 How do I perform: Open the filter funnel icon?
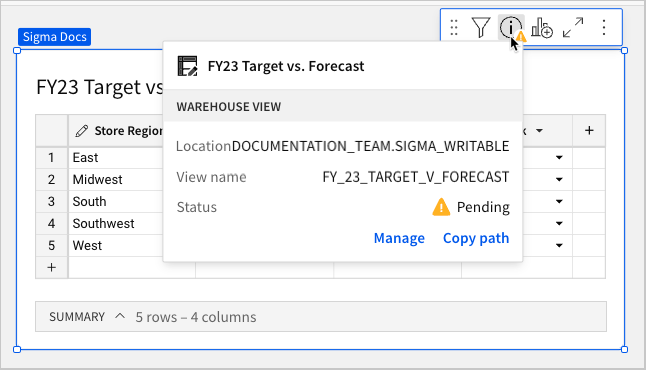[481, 28]
